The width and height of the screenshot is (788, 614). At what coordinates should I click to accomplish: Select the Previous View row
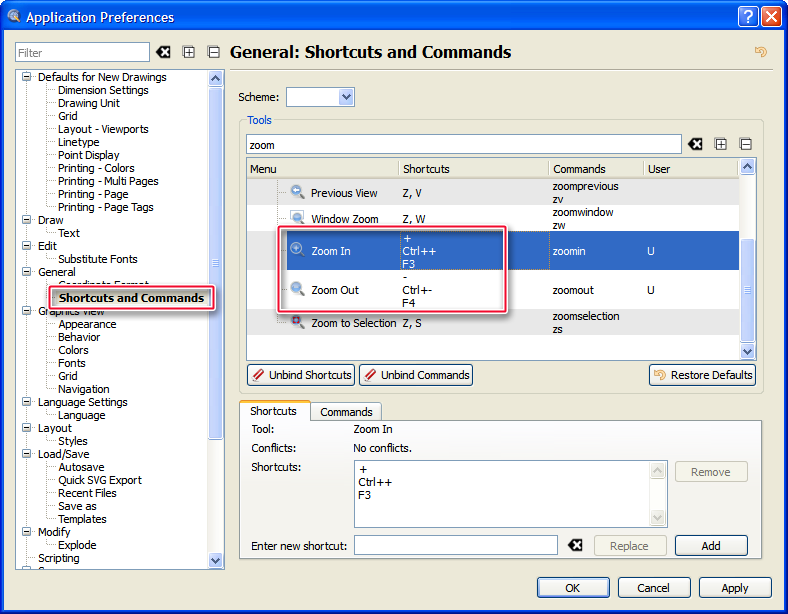pyautogui.click(x=492, y=192)
